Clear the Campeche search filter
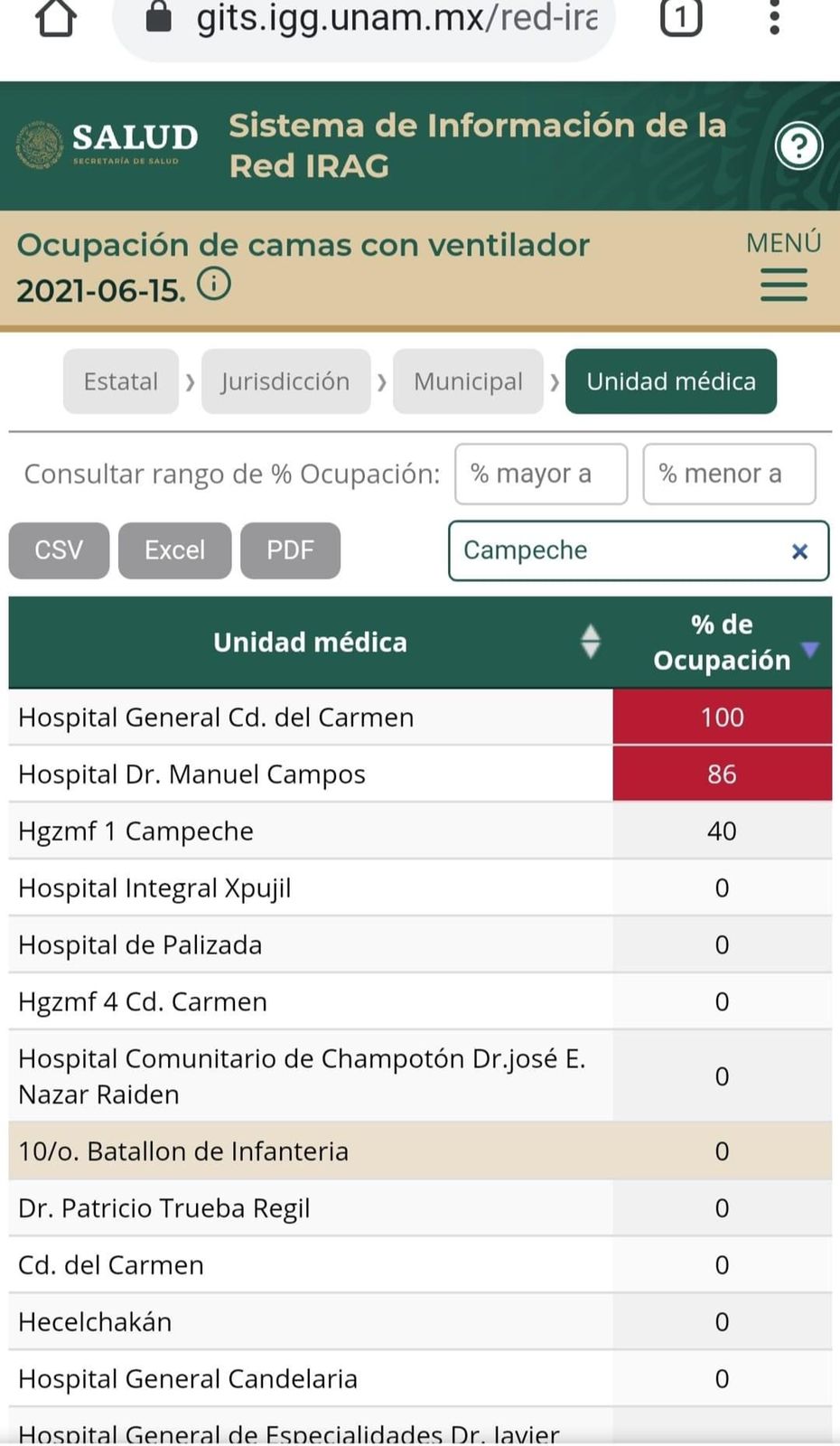 pyautogui.click(x=799, y=551)
